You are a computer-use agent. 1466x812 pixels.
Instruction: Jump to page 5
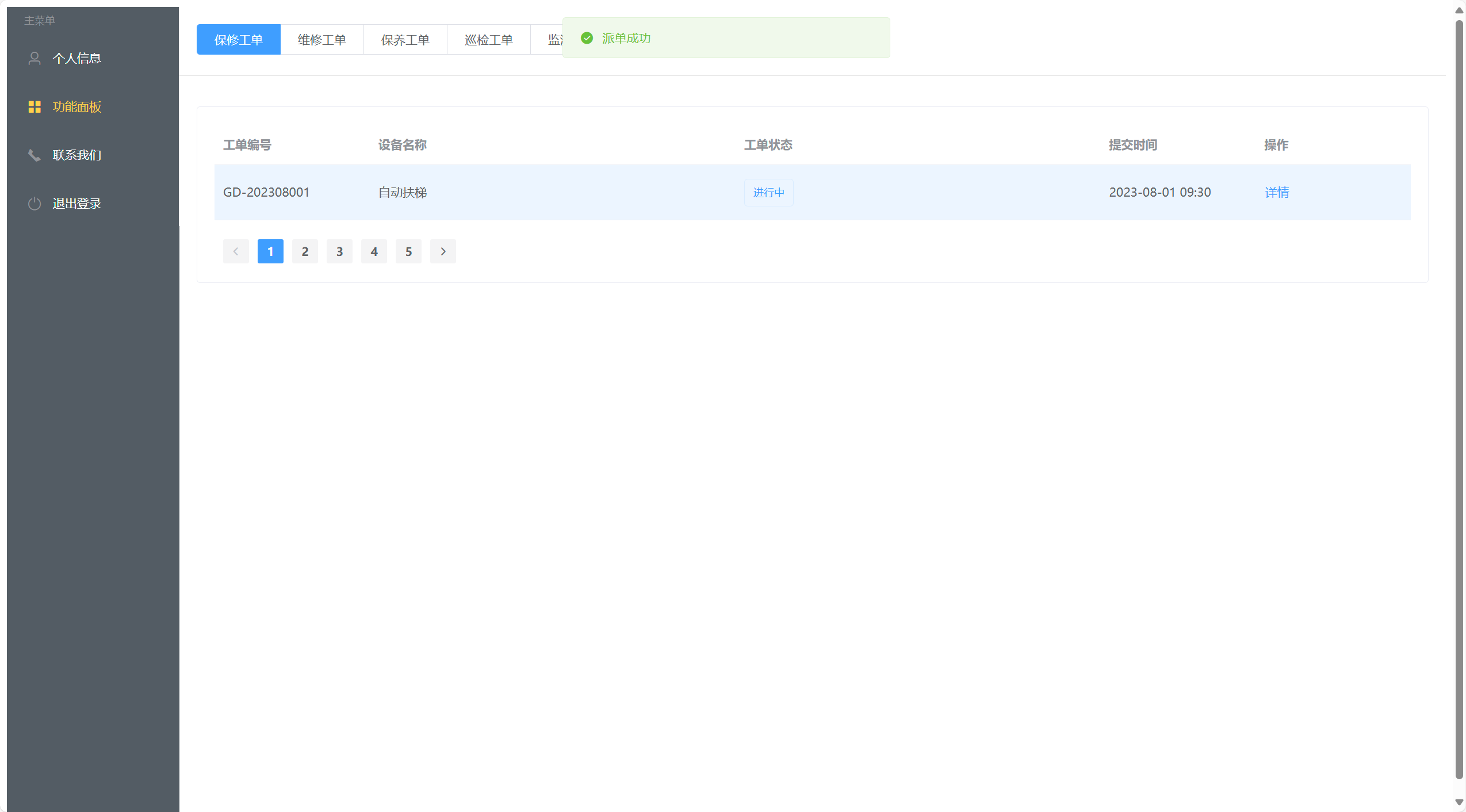coord(408,251)
